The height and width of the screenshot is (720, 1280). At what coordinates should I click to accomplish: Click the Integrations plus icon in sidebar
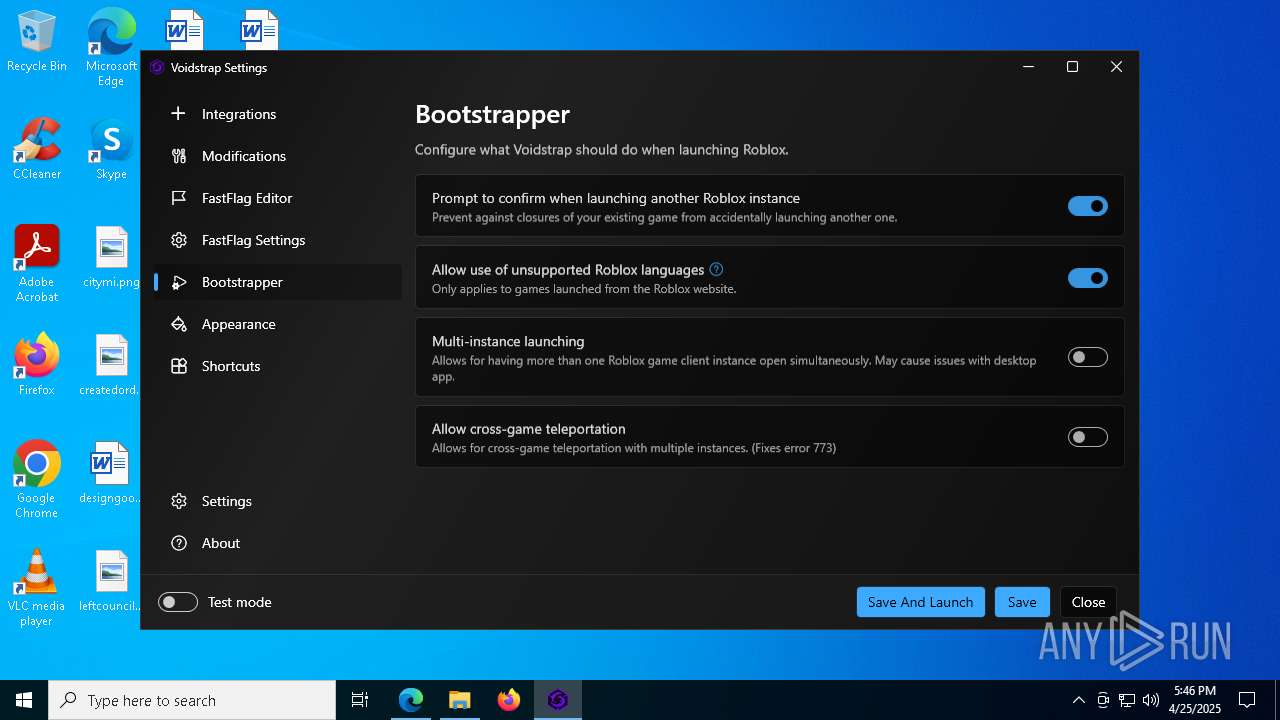point(179,114)
